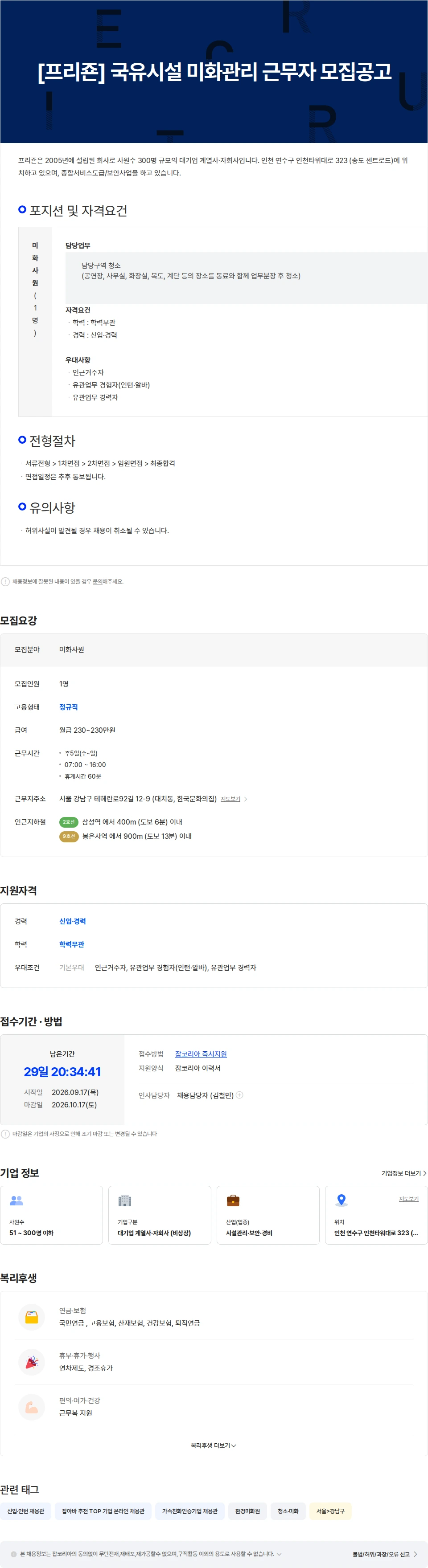This screenshot has width=428, height=1568.
Task: Click 대기업 계열사·자회사 (비상장) text
Action: [x=154, y=1233]
